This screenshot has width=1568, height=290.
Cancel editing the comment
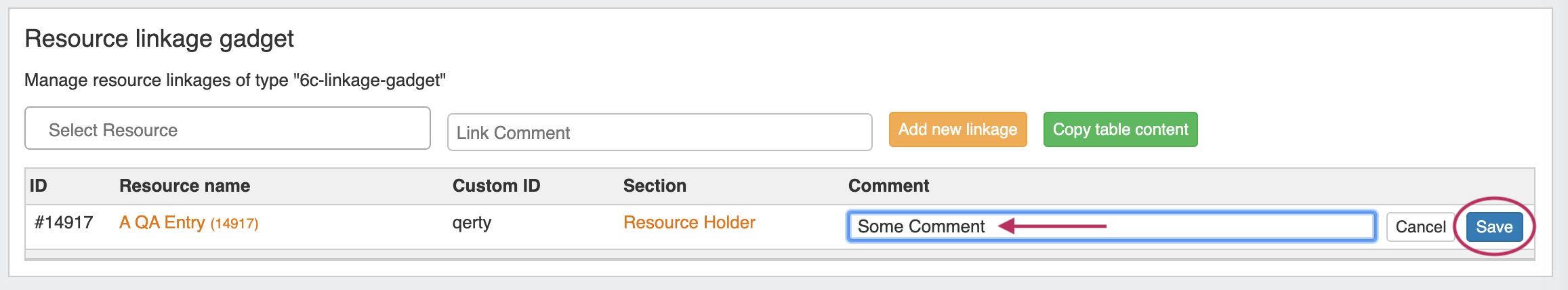pos(1420,227)
